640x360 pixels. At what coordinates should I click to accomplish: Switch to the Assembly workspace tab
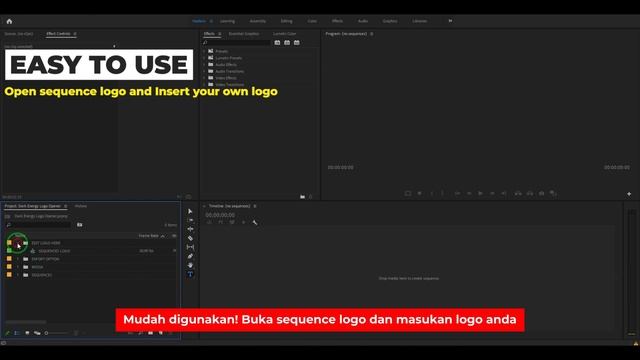(x=258, y=21)
